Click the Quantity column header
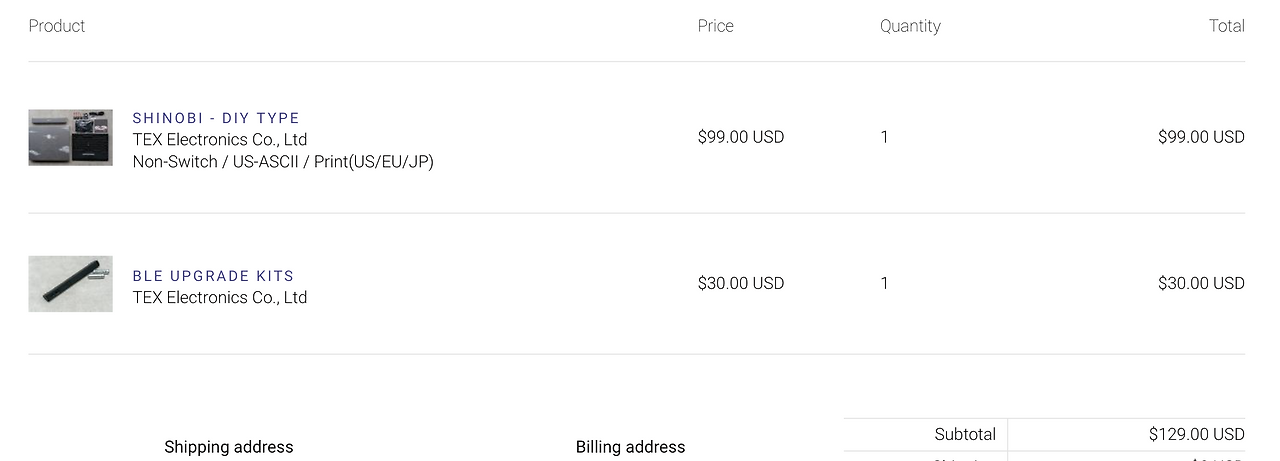This screenshot has height=461, width=1280. coord(910,26)
